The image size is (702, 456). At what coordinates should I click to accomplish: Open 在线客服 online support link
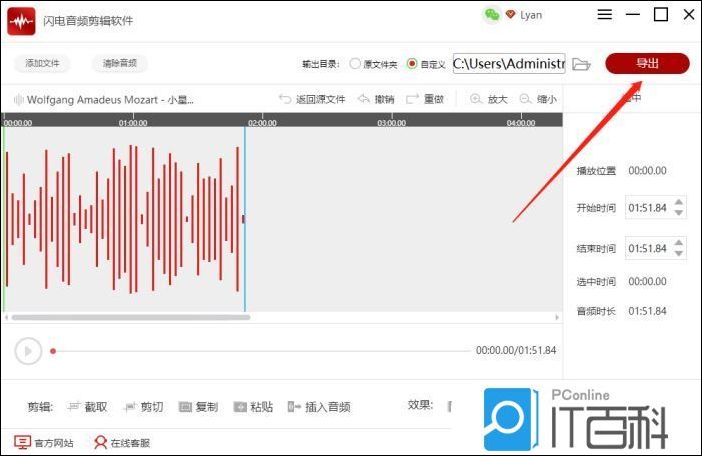[x=122, y=443]
